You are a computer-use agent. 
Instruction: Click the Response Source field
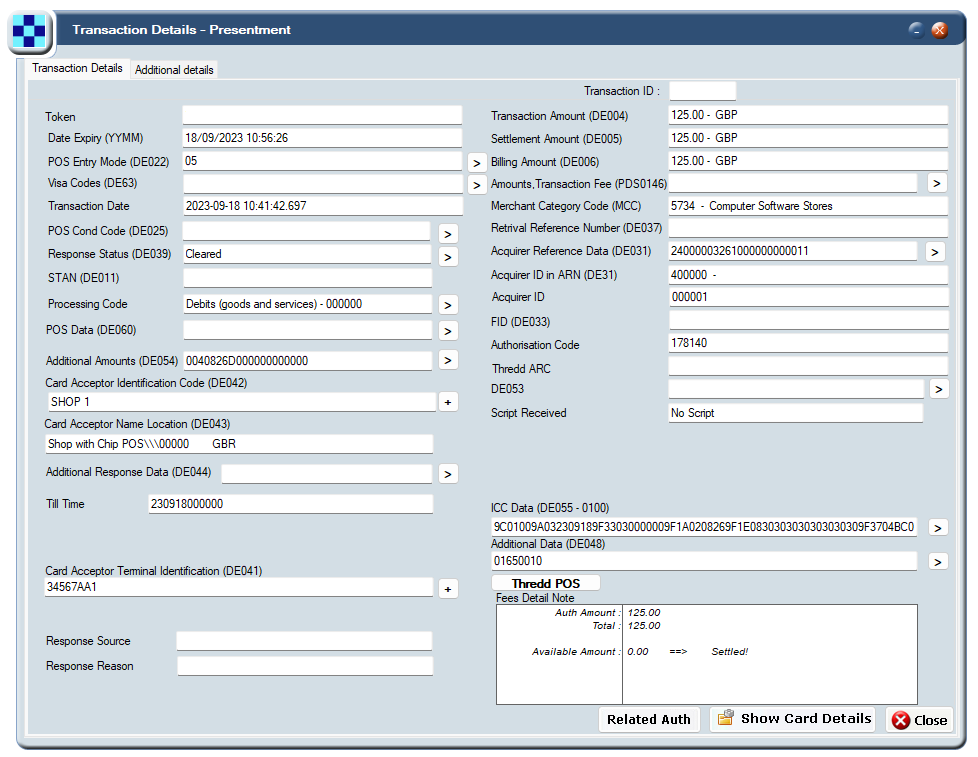[304, 641]
